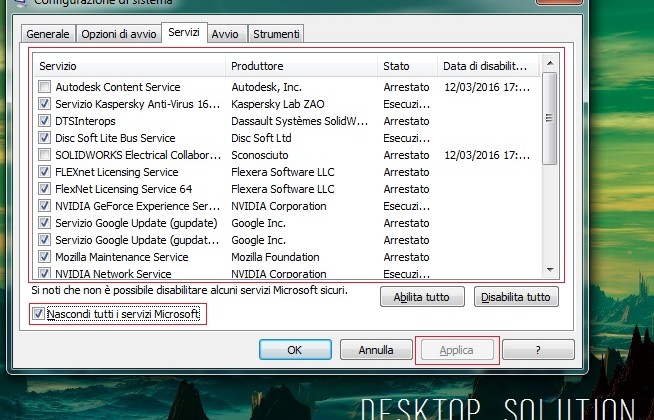Switch to the Generale tab
The width and height of the screenshot is (654, 420).
(x=48, y=34)
